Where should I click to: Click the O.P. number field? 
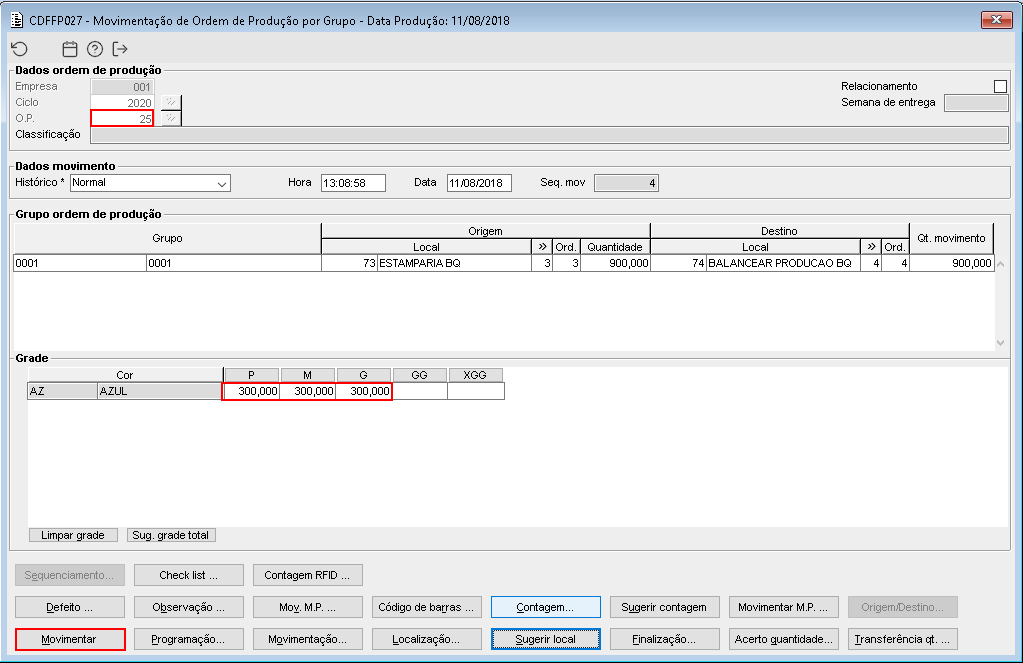point(122,118)
